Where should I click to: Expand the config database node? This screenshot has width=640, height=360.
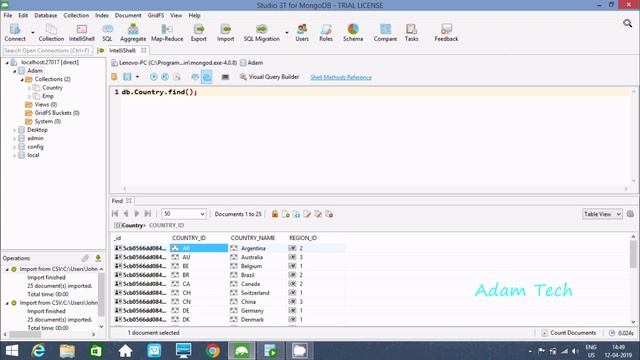point(15,147)
